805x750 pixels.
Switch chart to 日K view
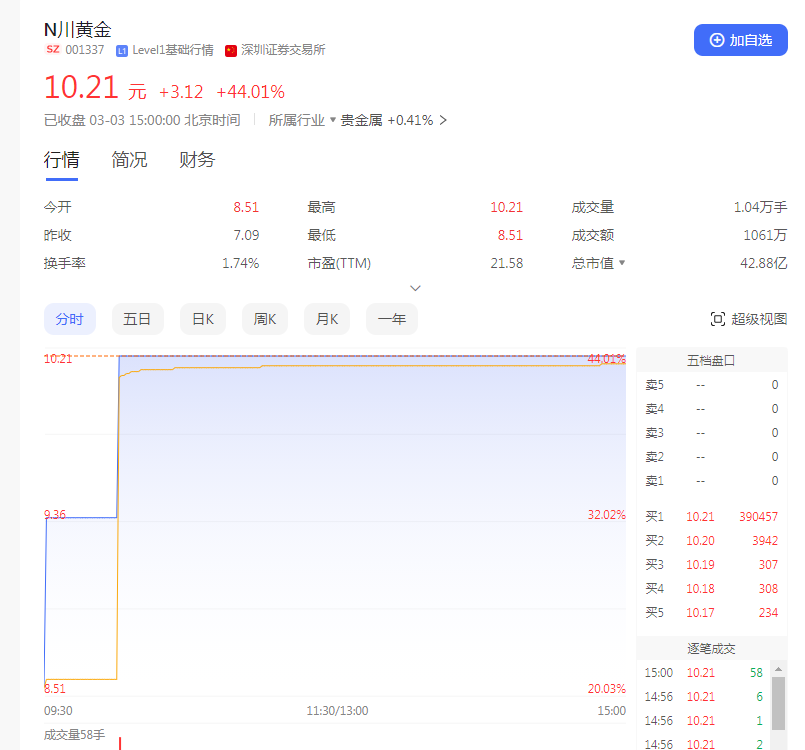click(x=203, y=319)
